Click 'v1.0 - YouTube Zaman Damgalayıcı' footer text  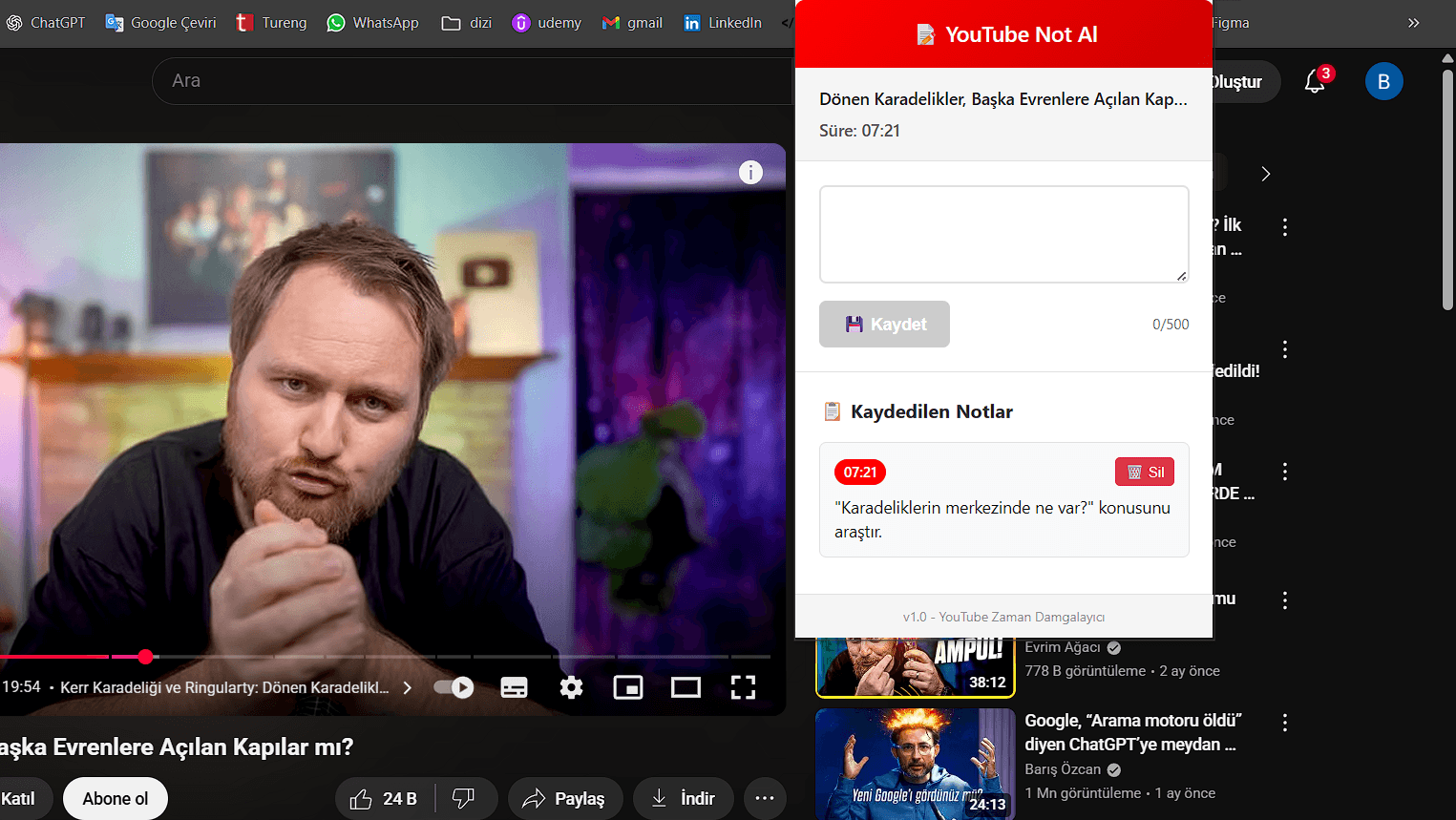pos(1003,618)
